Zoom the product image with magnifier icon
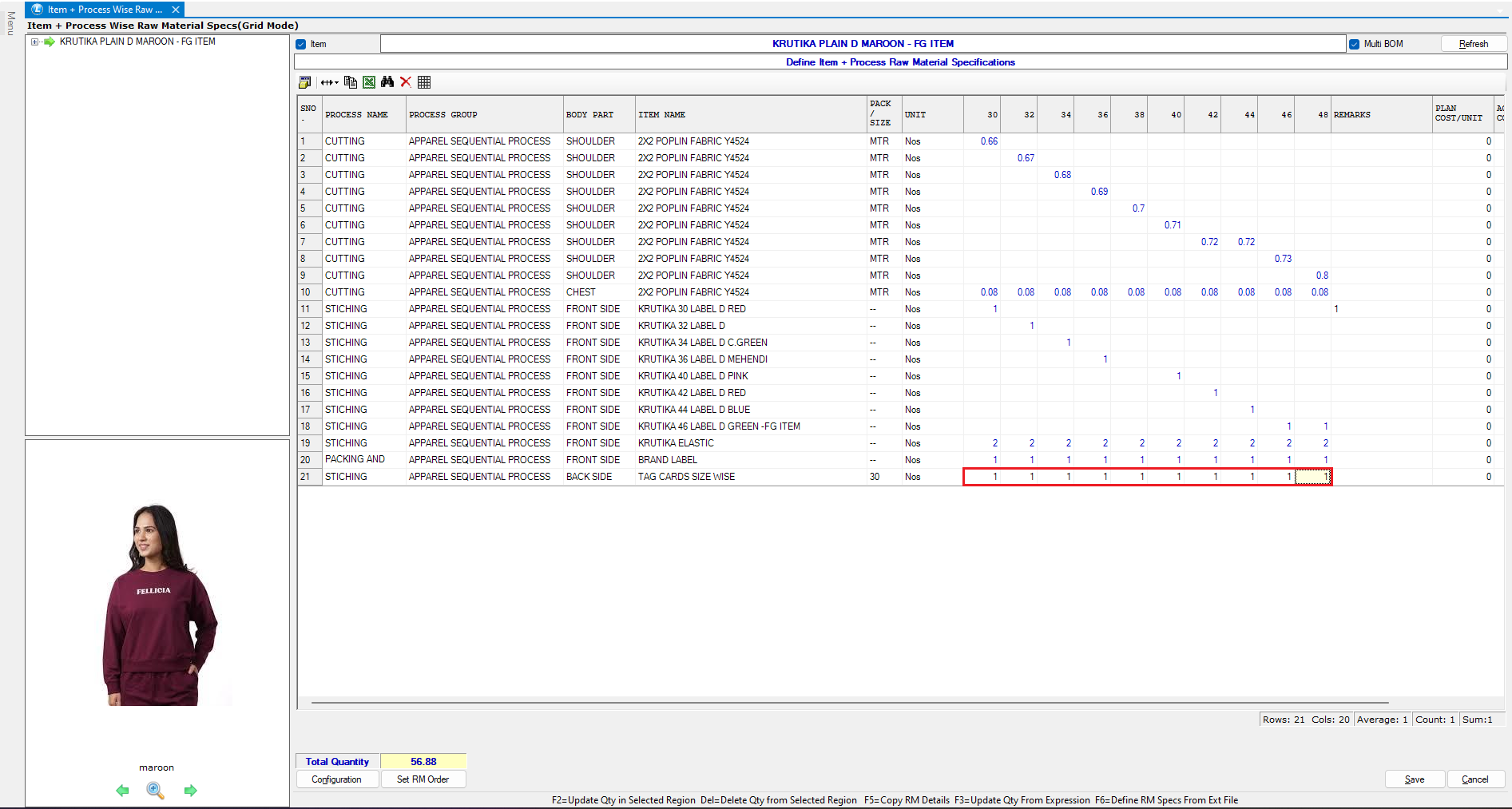The height and width of the screenshot is (809, 1512). tap(156, 791)
